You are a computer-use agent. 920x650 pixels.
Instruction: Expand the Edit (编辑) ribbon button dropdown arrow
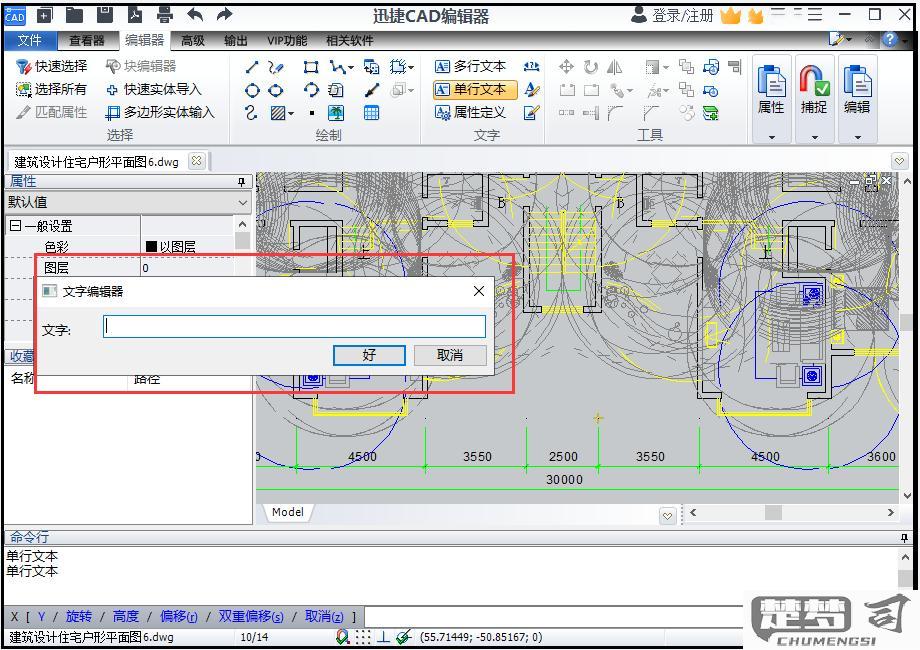point(857,137)
